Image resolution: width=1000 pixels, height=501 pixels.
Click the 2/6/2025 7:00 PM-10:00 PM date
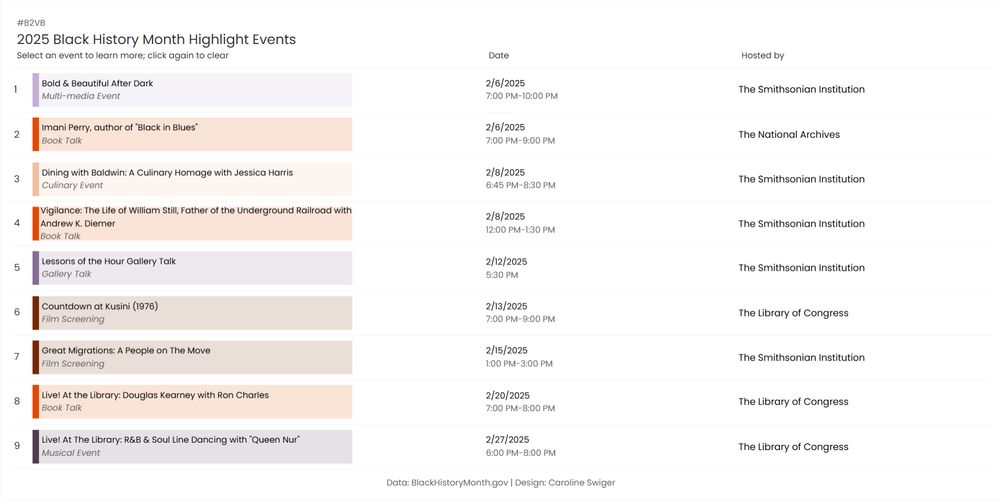521,90
